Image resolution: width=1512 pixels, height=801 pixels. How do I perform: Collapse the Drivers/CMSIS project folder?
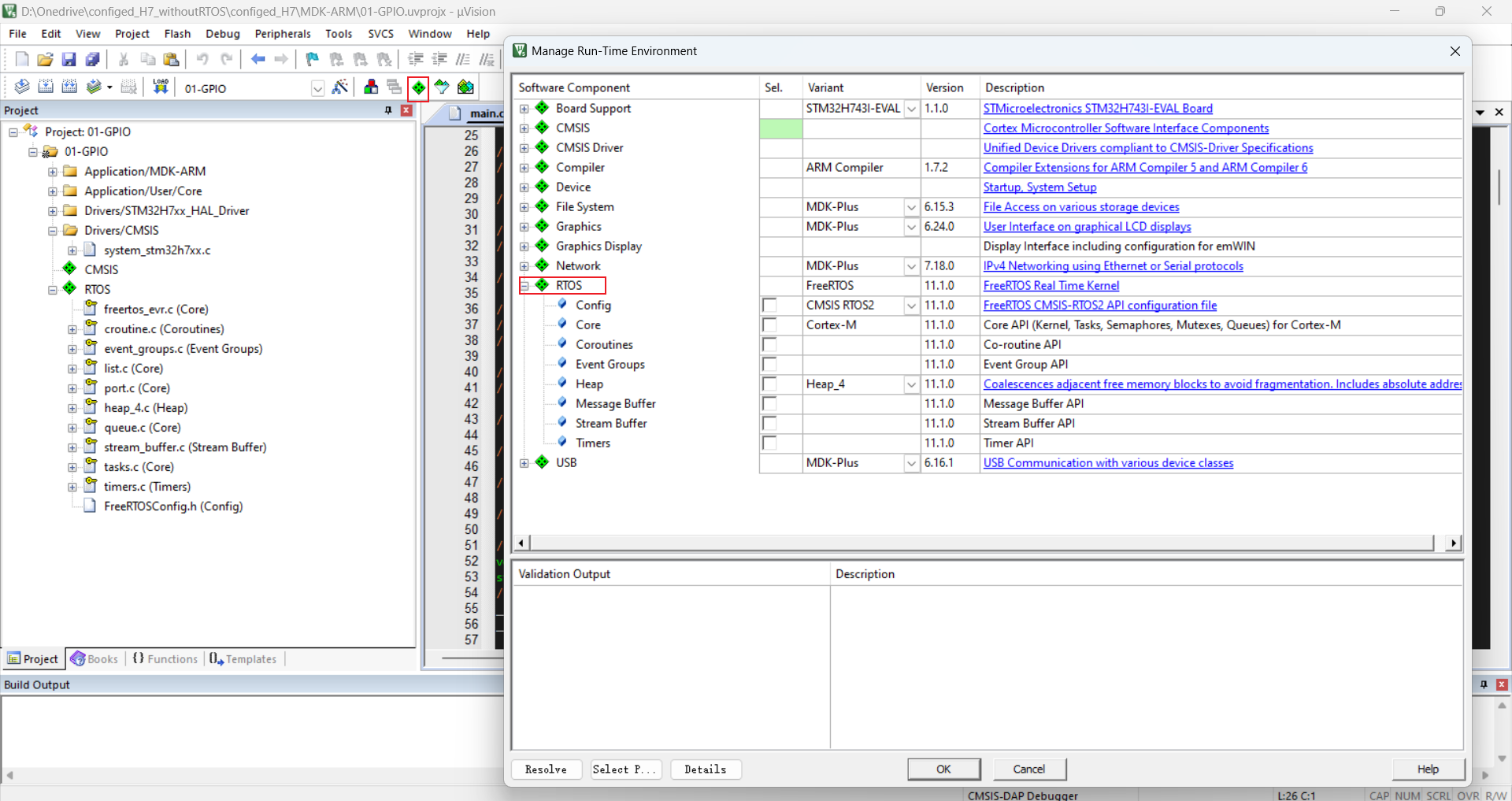pyautogui.click(x=53, y=231)
